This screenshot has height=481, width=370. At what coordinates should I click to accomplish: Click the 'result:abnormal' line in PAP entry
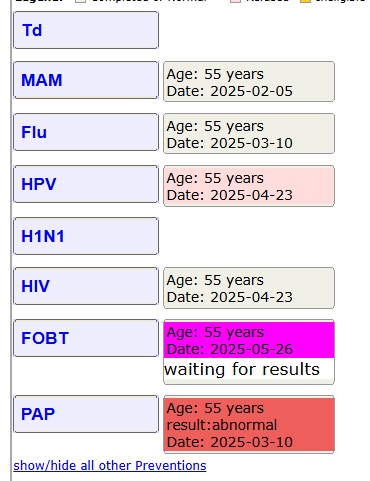tap(222, 425)
